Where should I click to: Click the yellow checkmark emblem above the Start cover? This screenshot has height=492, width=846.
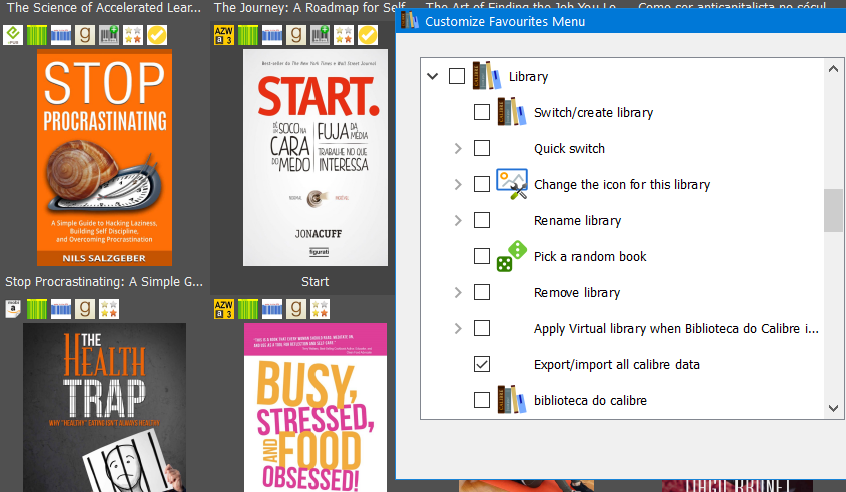[x=368, y=35]
